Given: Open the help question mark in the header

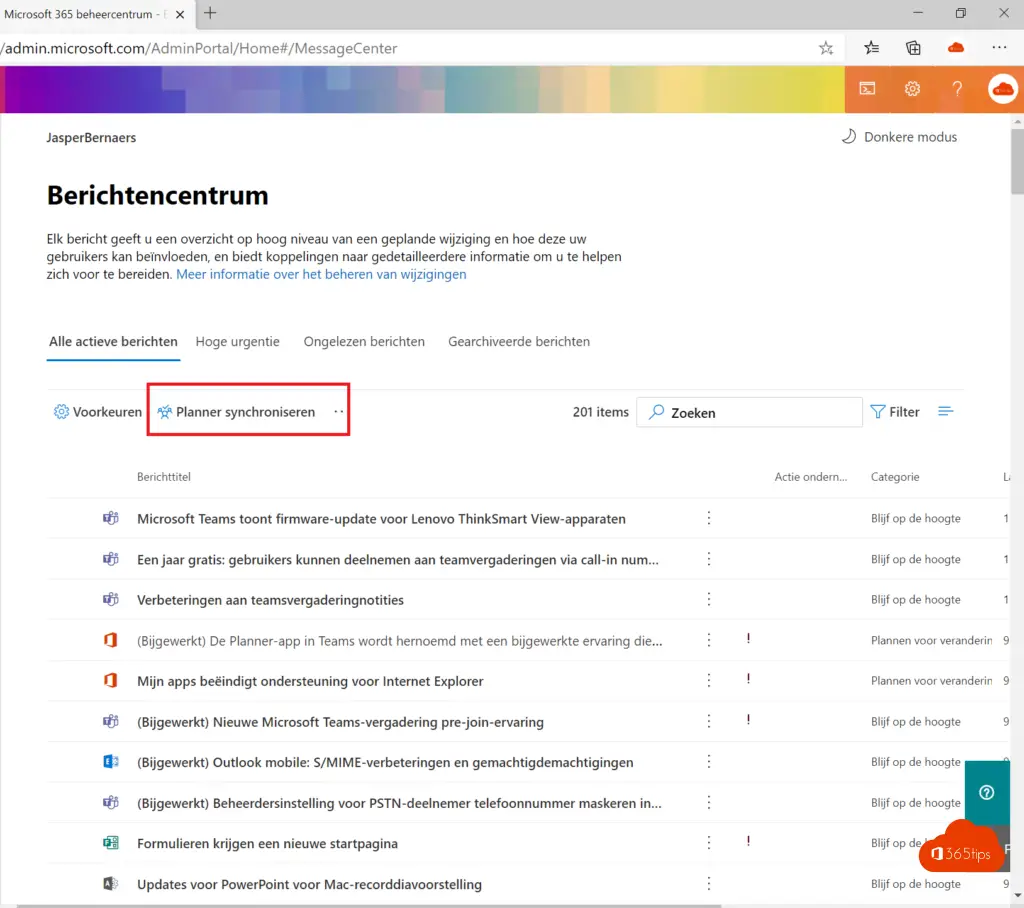Looking at the screenshot, I should point(957,89).
